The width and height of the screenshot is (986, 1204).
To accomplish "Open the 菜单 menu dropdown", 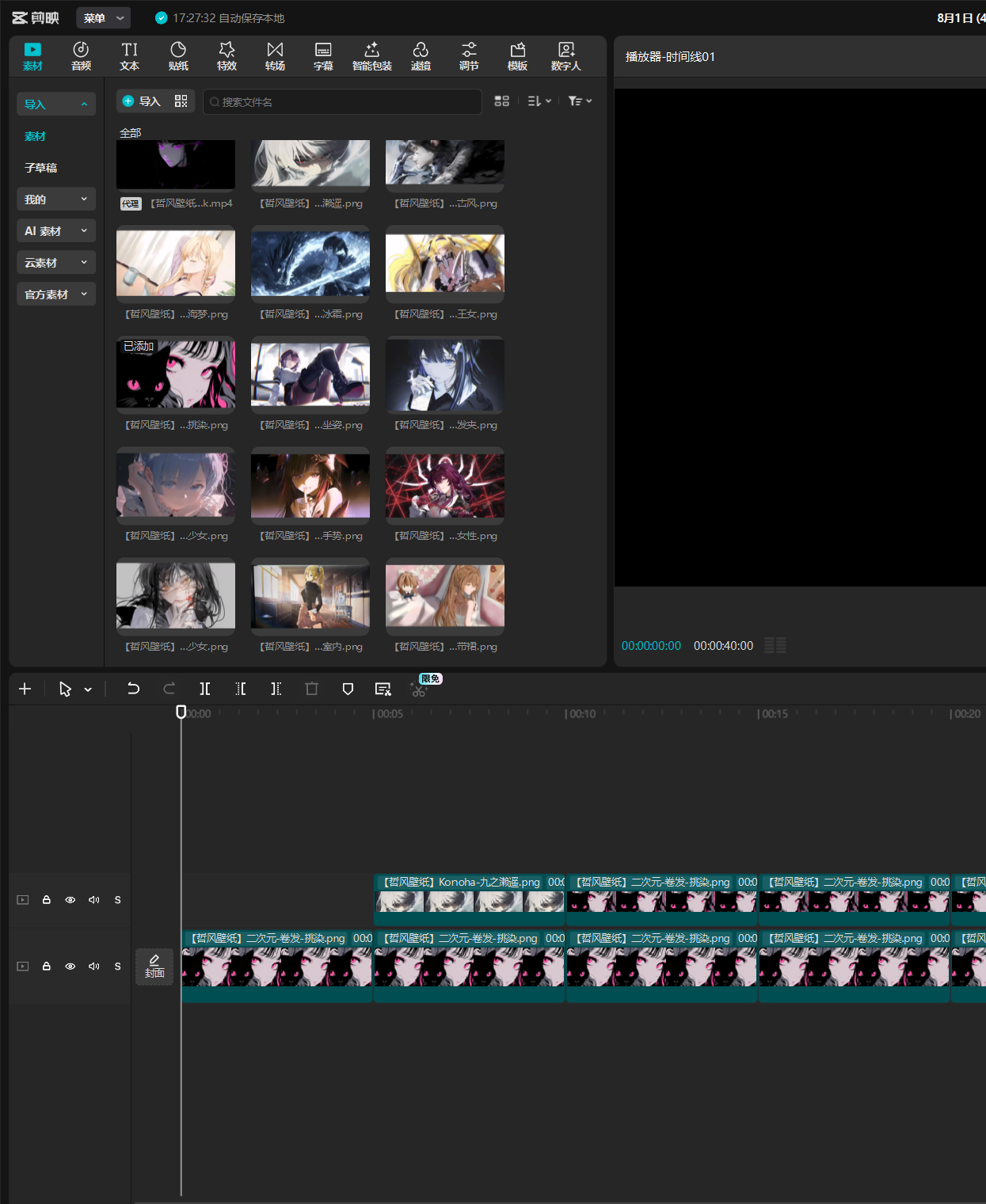I will click(103, 17).
